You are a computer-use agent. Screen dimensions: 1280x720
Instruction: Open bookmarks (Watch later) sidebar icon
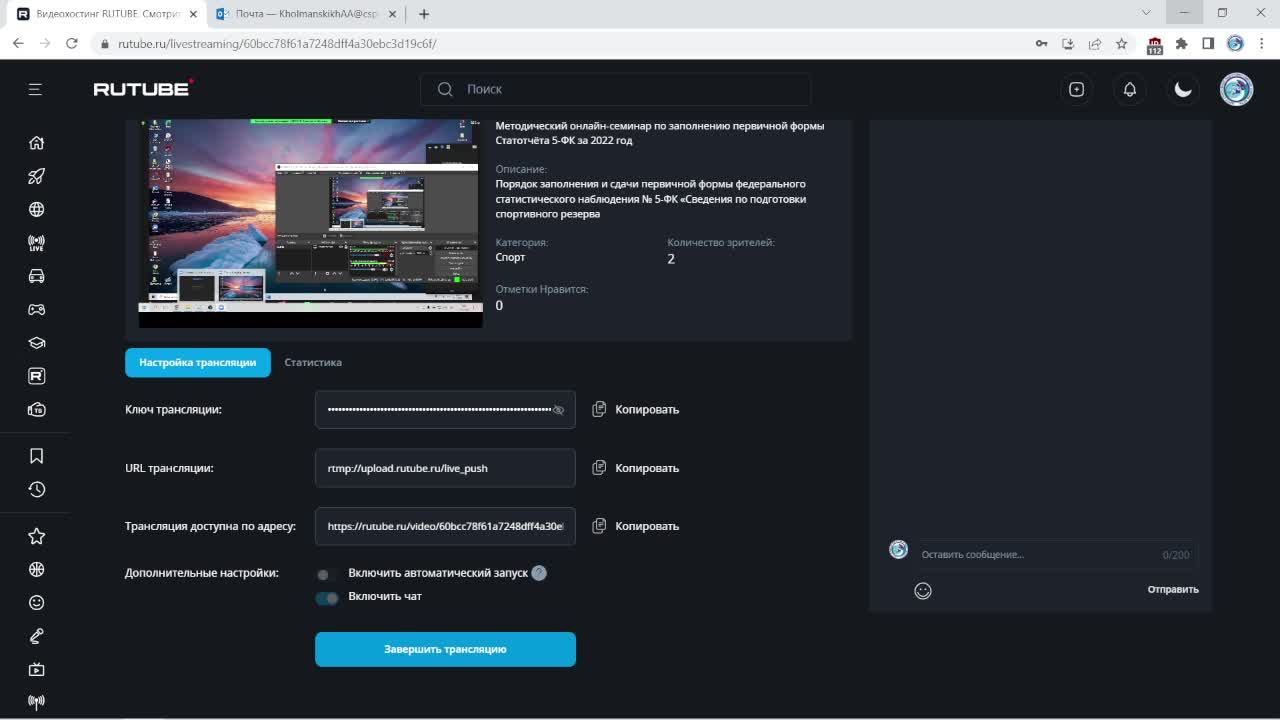click(37, 456)
